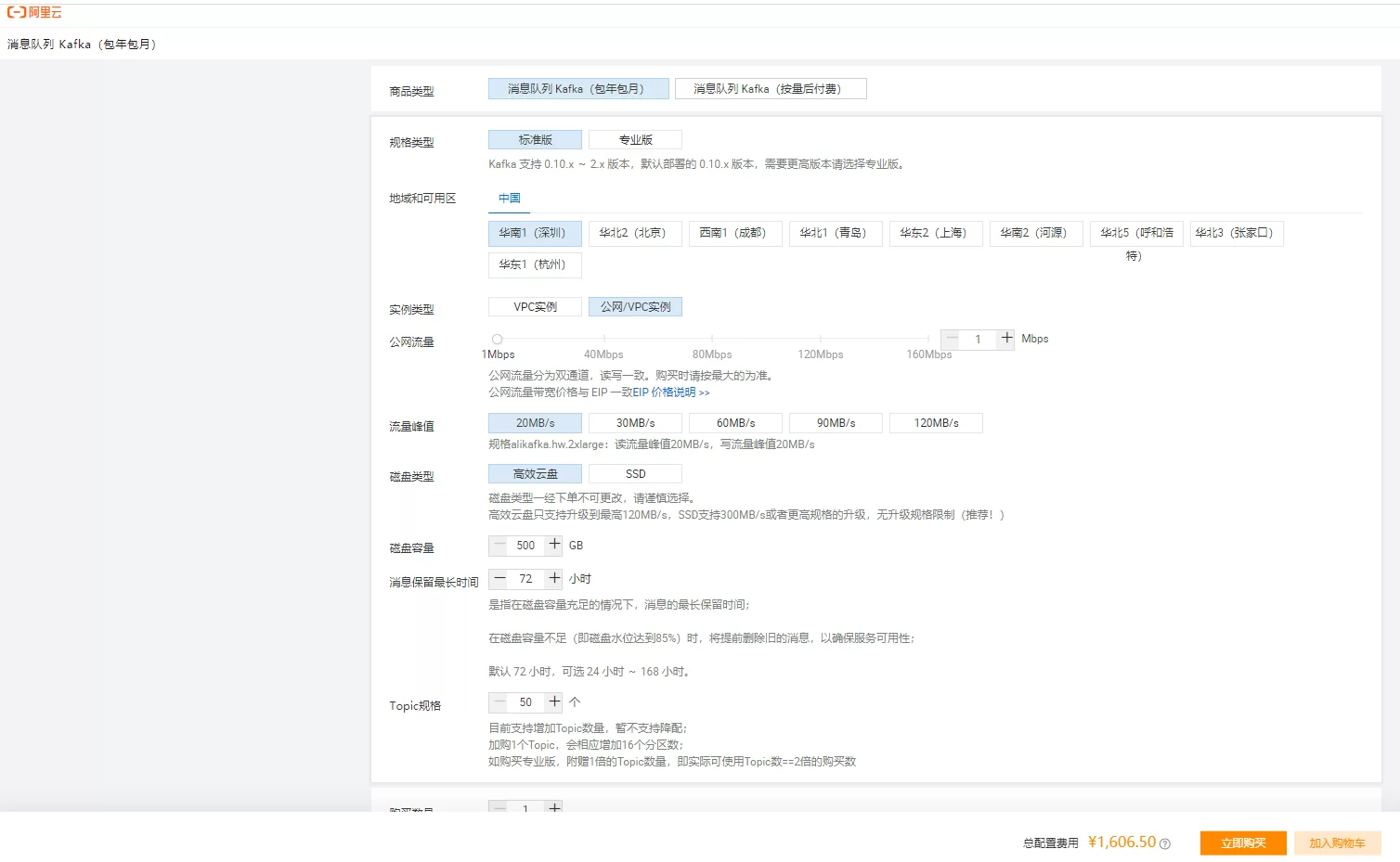Select region 华东1（杭州）
This screenshot has height=862, width=1400.
pyautogui.click(x=535, y=264)
